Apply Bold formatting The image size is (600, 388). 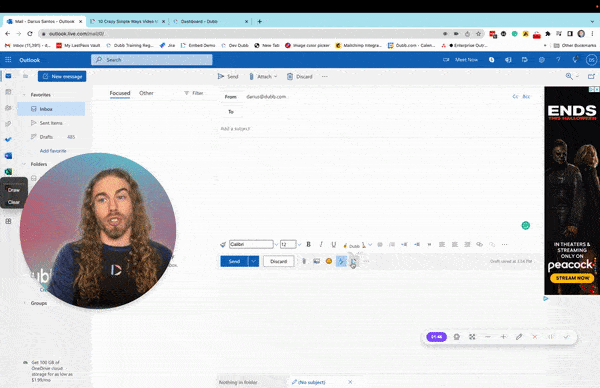point(308,244)
